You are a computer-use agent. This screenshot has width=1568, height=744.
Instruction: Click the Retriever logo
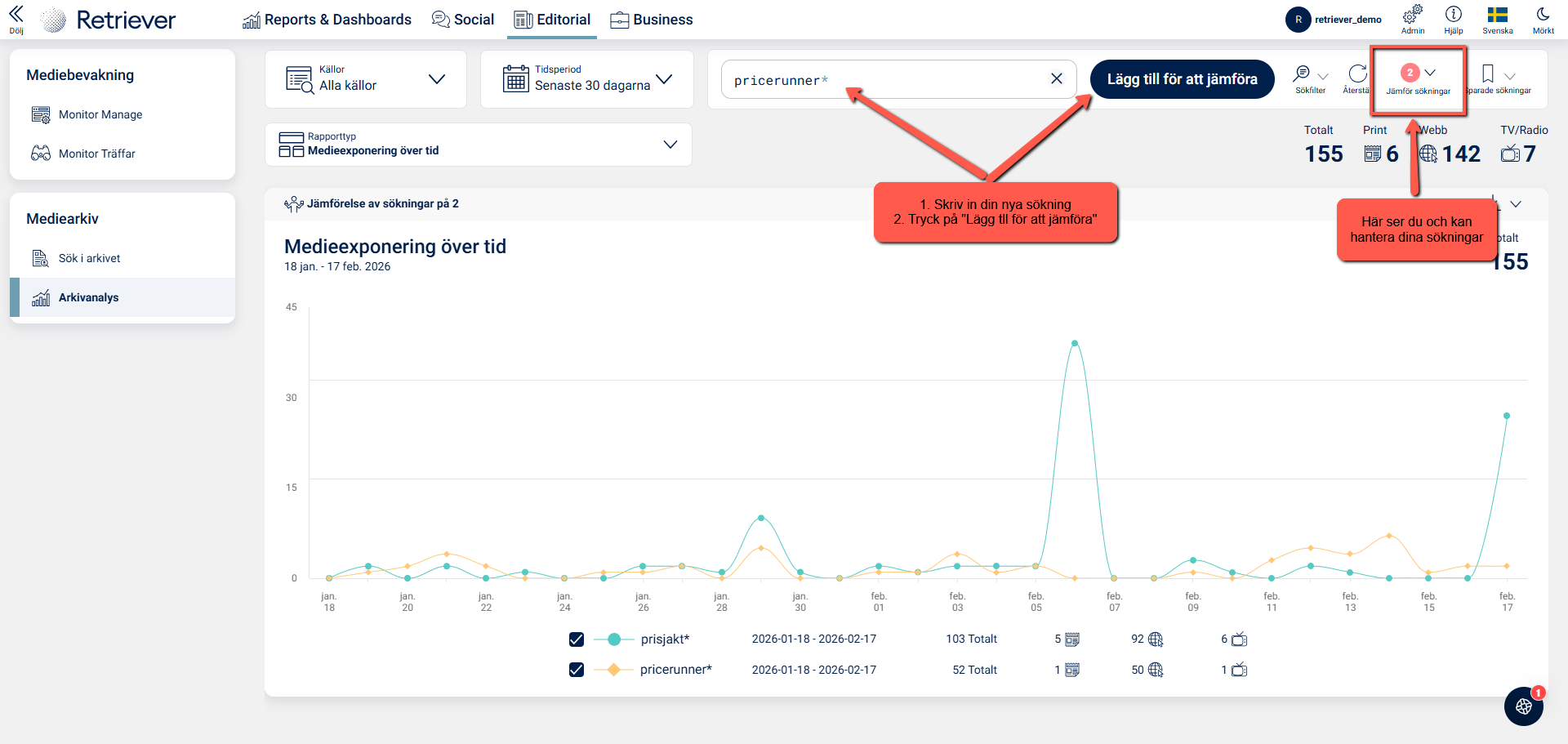pyautogui.click(x=109, y=20)
